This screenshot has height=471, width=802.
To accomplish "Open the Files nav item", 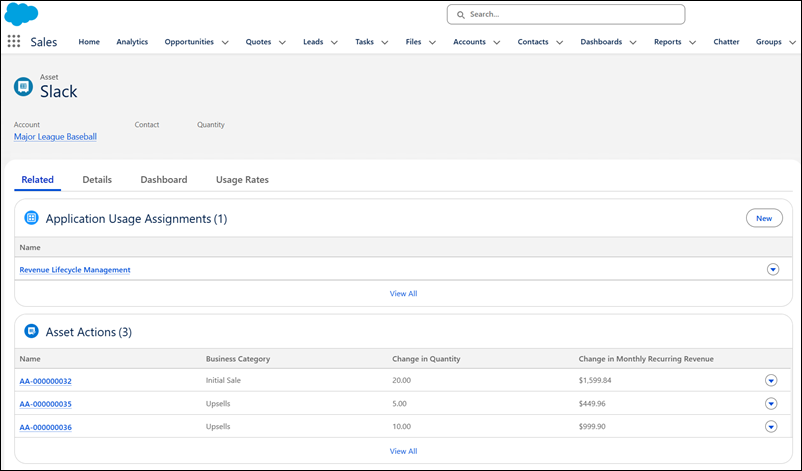I will [x=413, y=42].
